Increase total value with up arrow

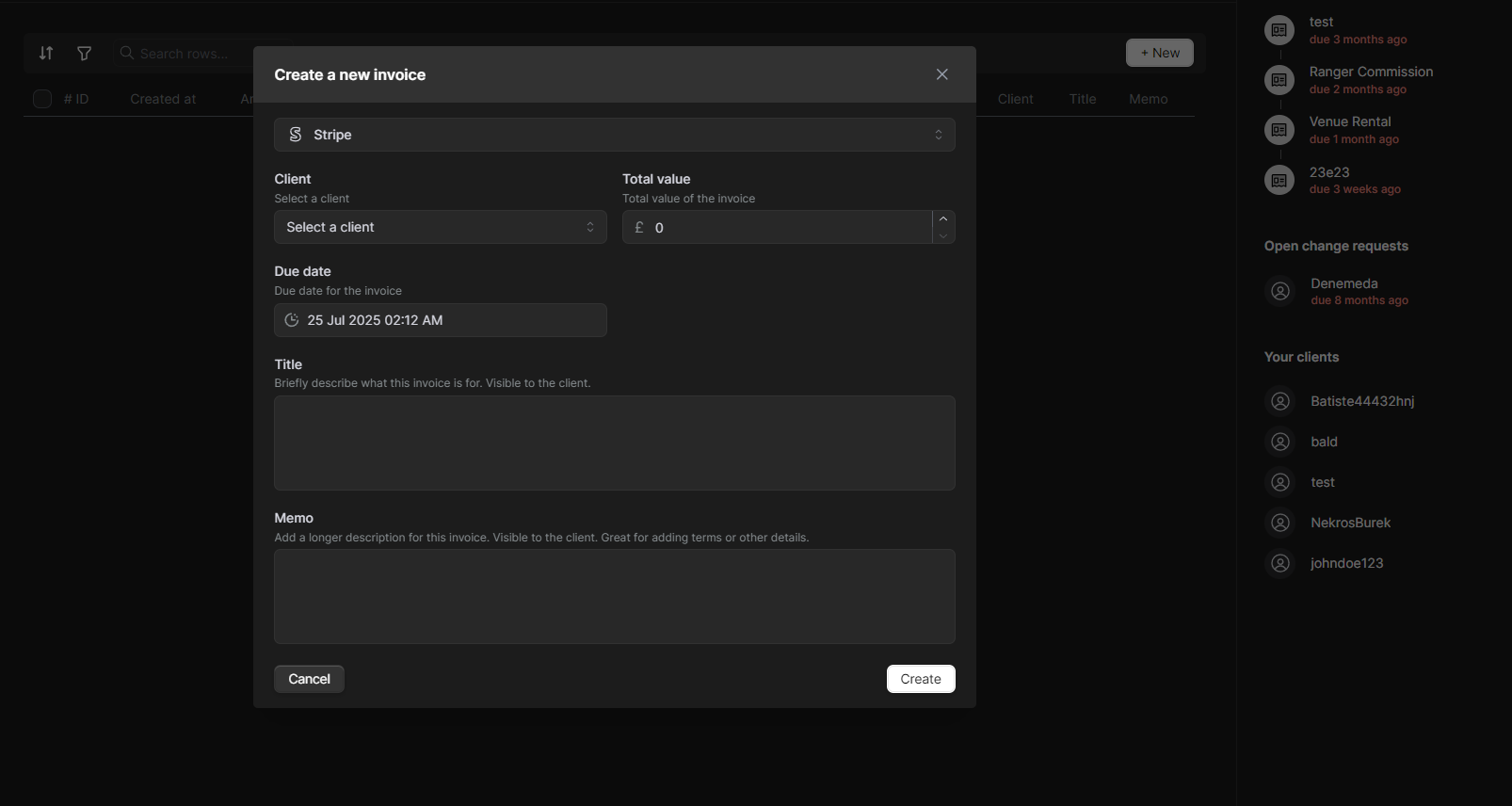(x=943, y=218)
